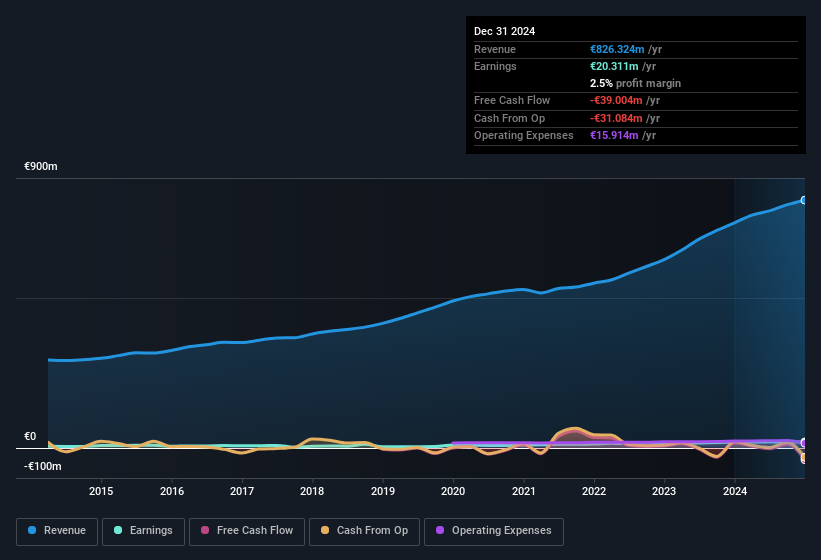Toggle the Revenue legend button

(57, 531)
